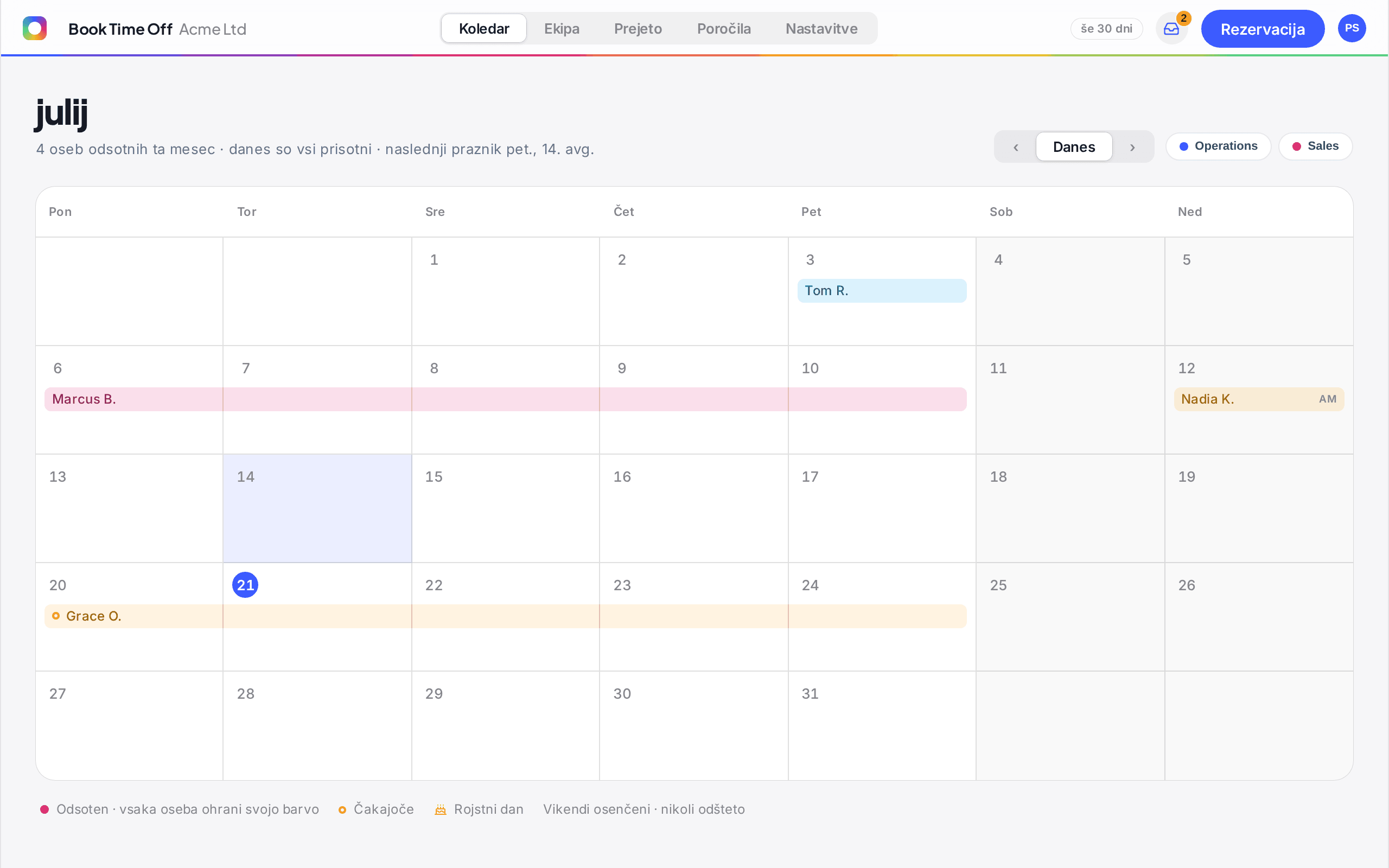The height and width of the screenshot is (868, 1389).
Task: Open the Poročila tab
Action: click(724, 29)
